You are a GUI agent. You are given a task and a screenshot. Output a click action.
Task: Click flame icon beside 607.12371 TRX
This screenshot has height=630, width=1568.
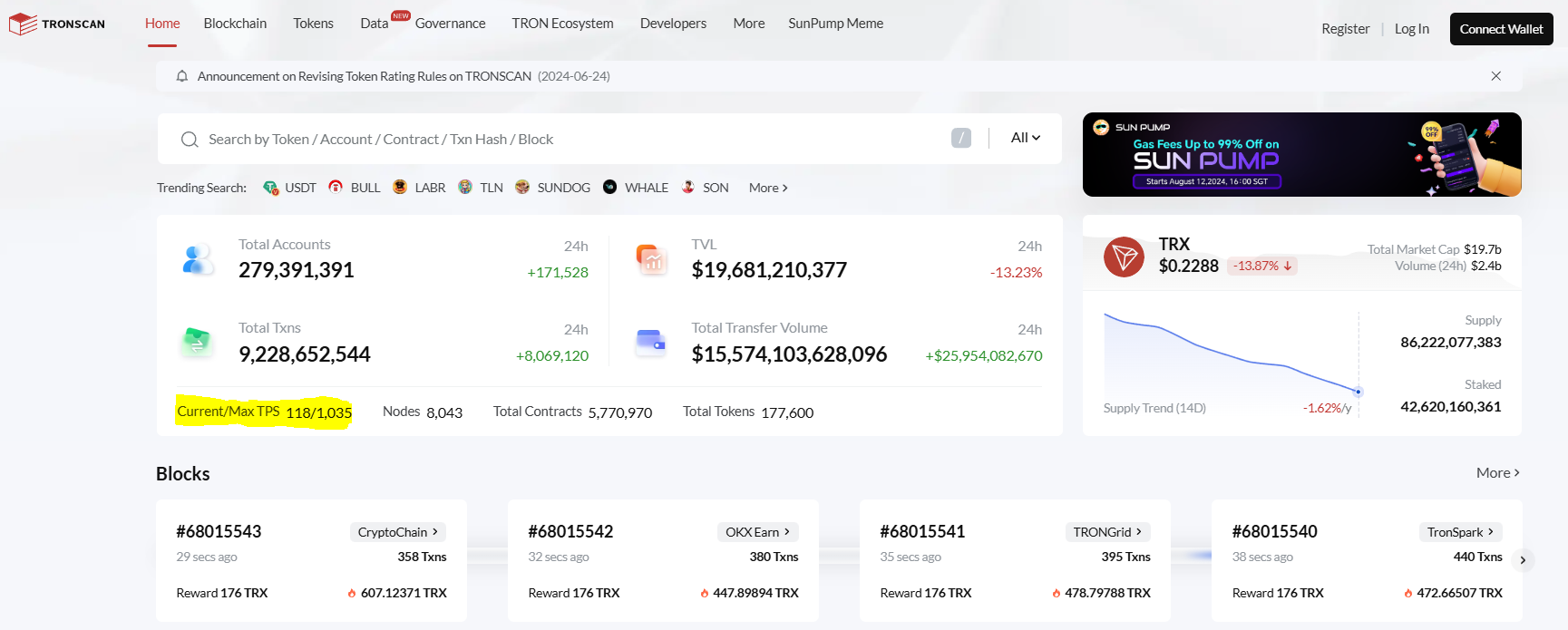(x=352, y=594)
